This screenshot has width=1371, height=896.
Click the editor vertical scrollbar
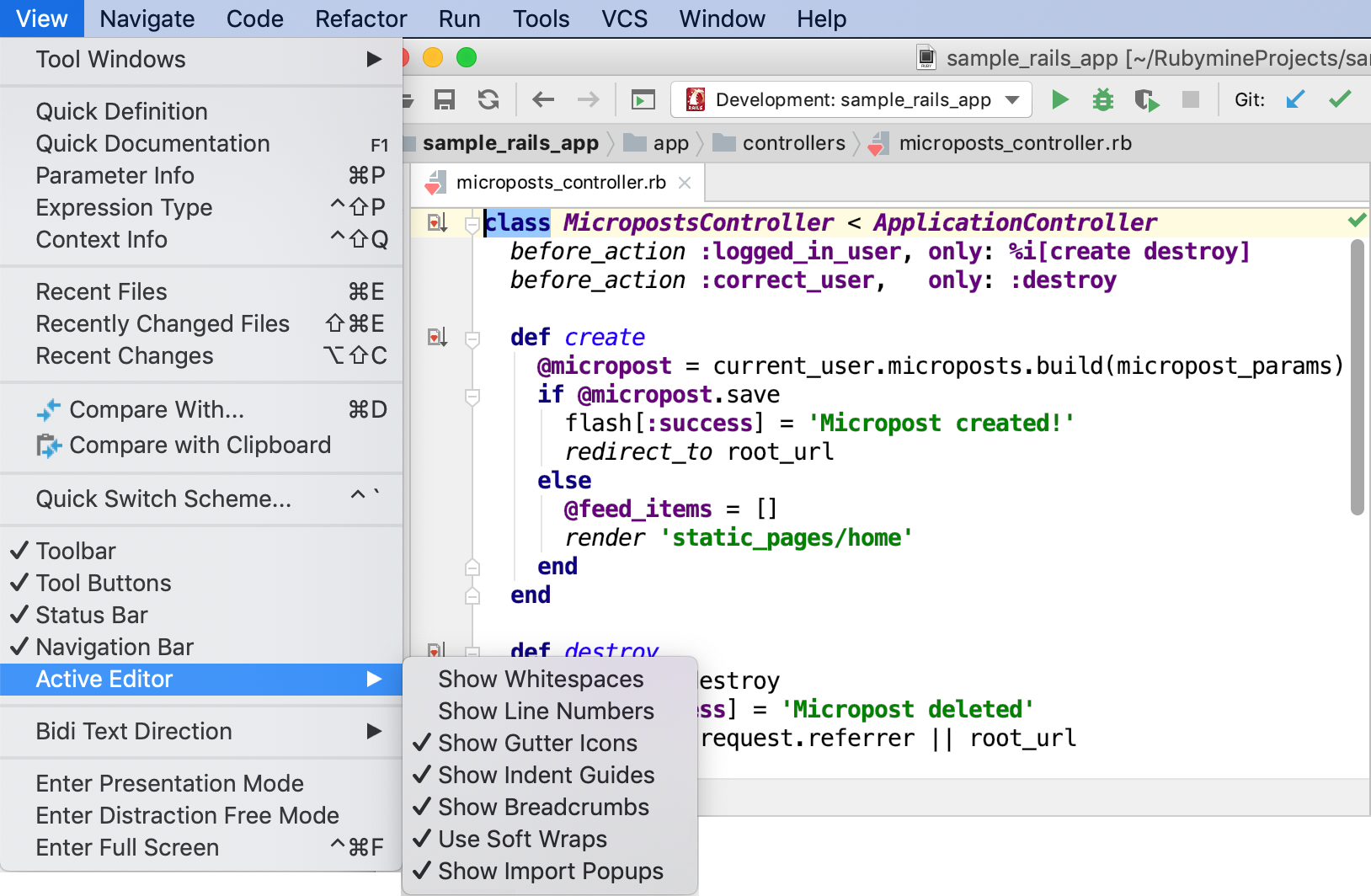tap(1357, 377)
